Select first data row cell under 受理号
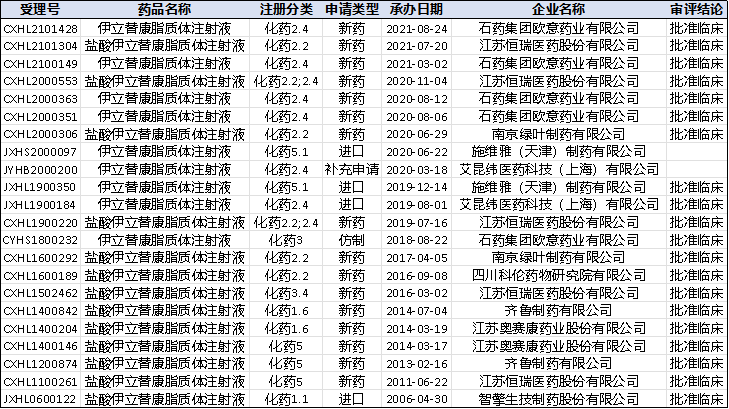This screenshot has width=729, height=409. [x=40, y=28]
